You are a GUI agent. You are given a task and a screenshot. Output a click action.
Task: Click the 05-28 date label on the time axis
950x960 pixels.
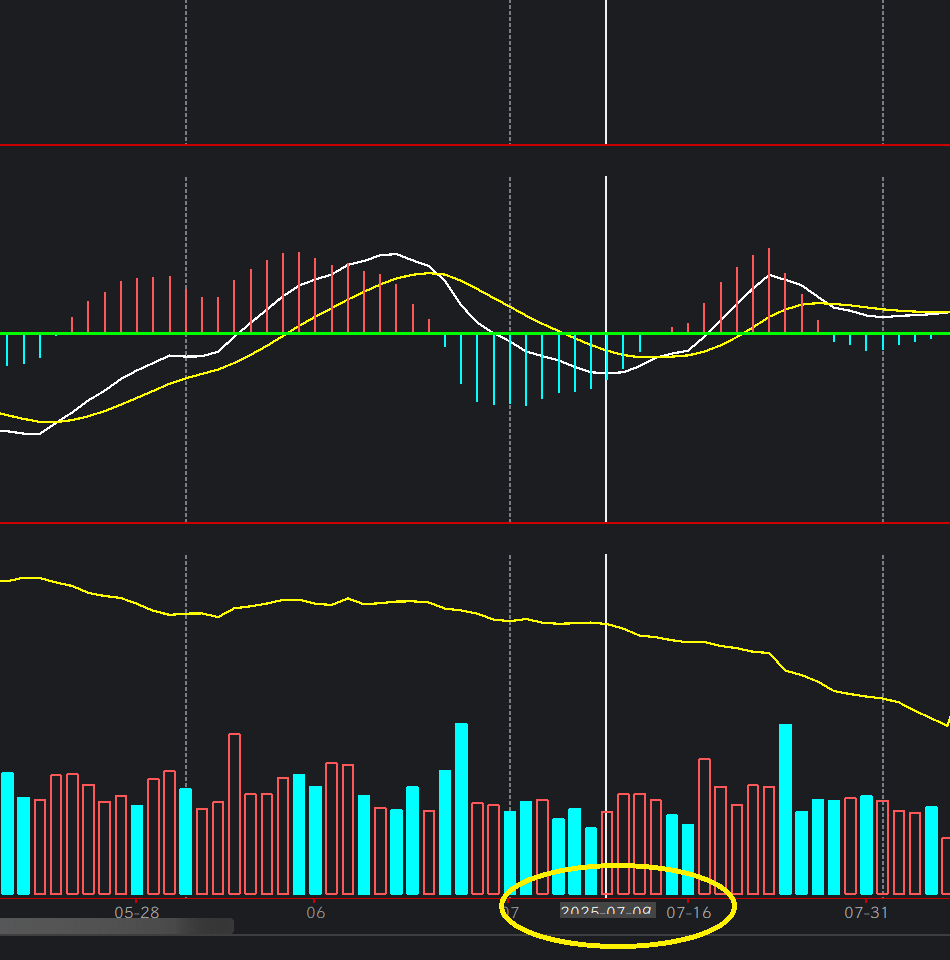136,912
